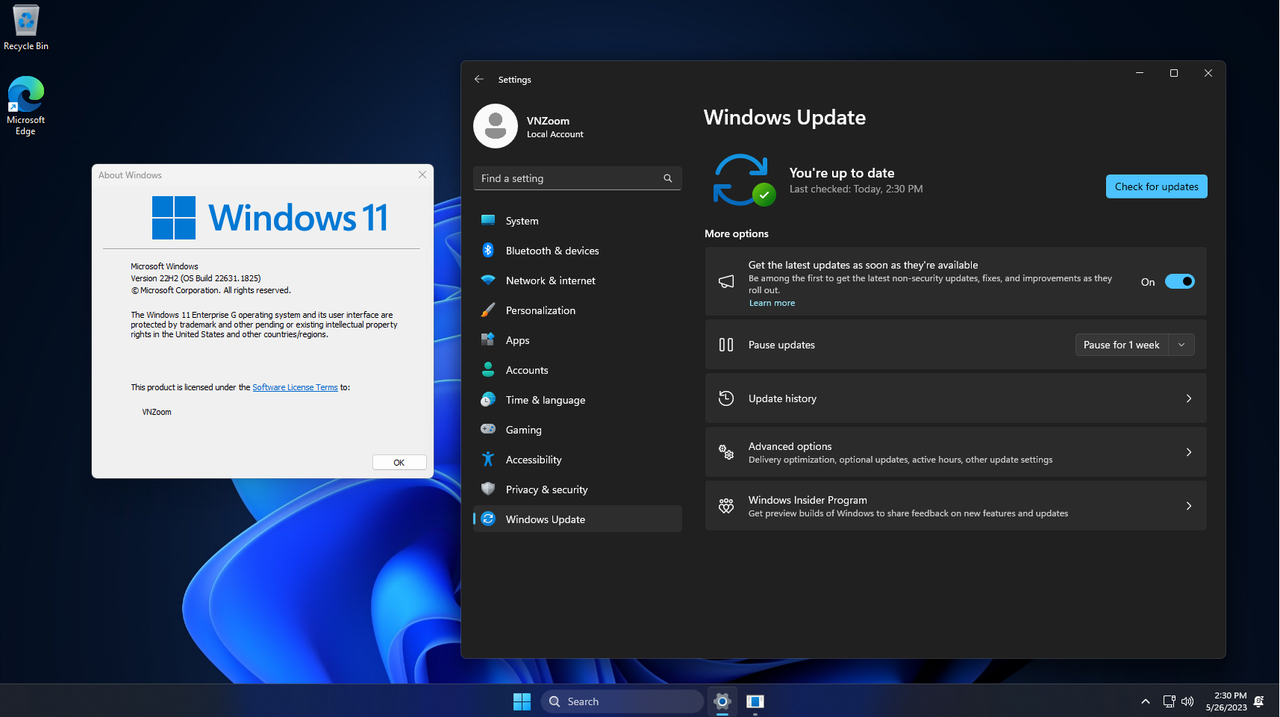The height and width of the screenshot is (717, 1280).
Task: Click the Local Account text
Action: 555,134
